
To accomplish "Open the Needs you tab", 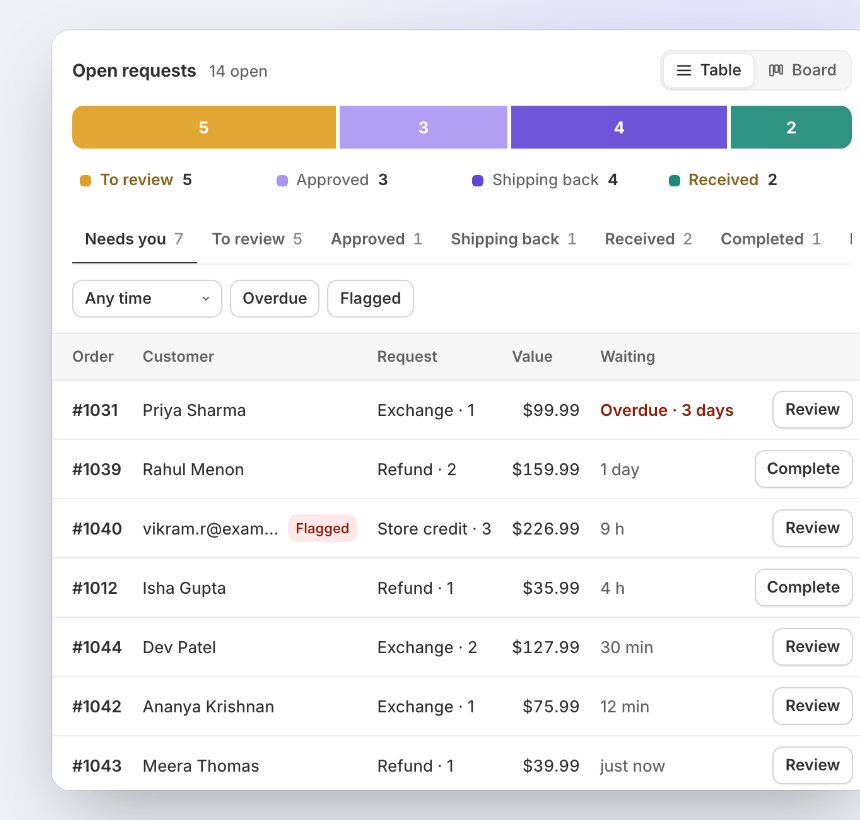I will tap(134, 239).
